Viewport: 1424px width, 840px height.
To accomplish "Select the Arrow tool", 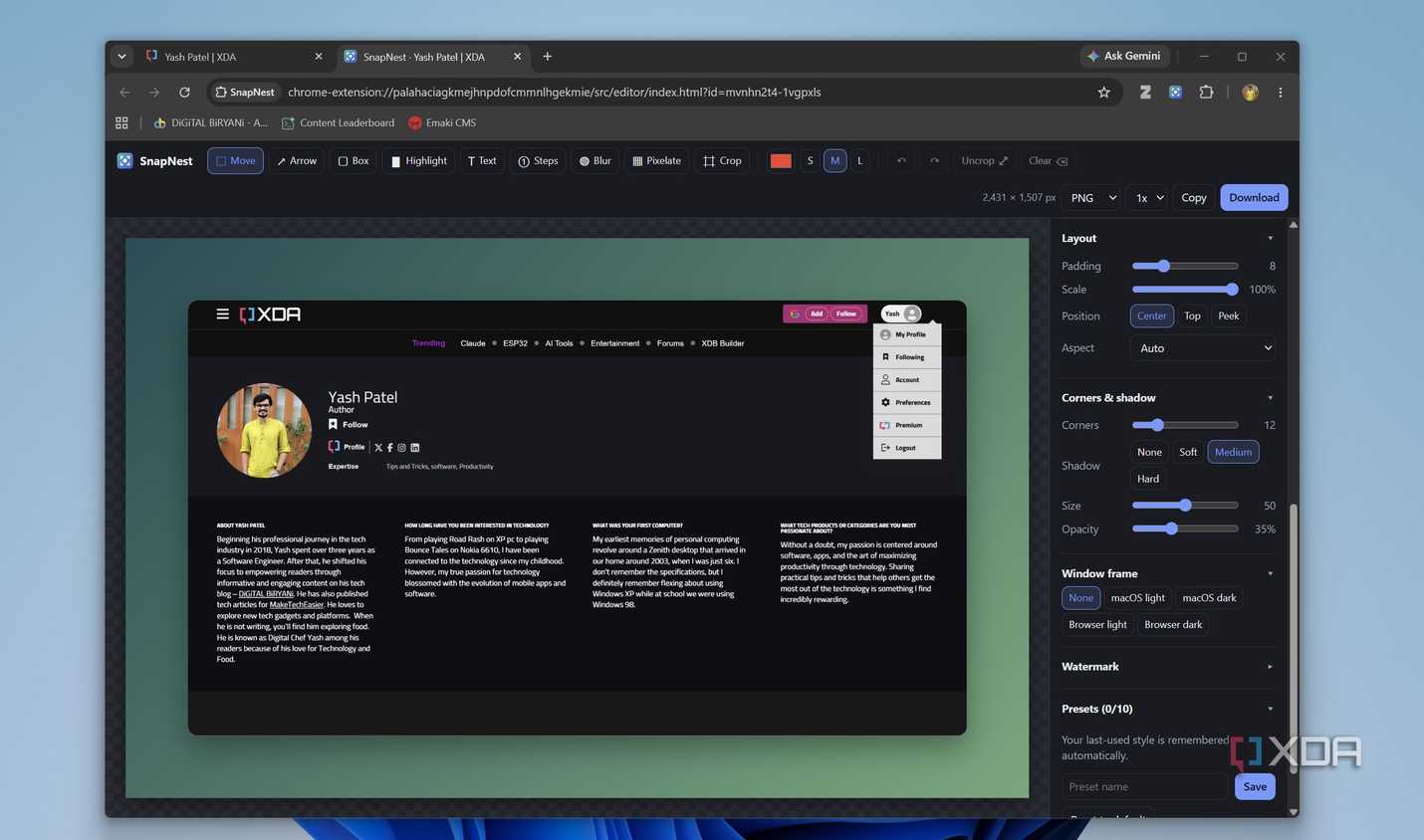I will [297, 160].
